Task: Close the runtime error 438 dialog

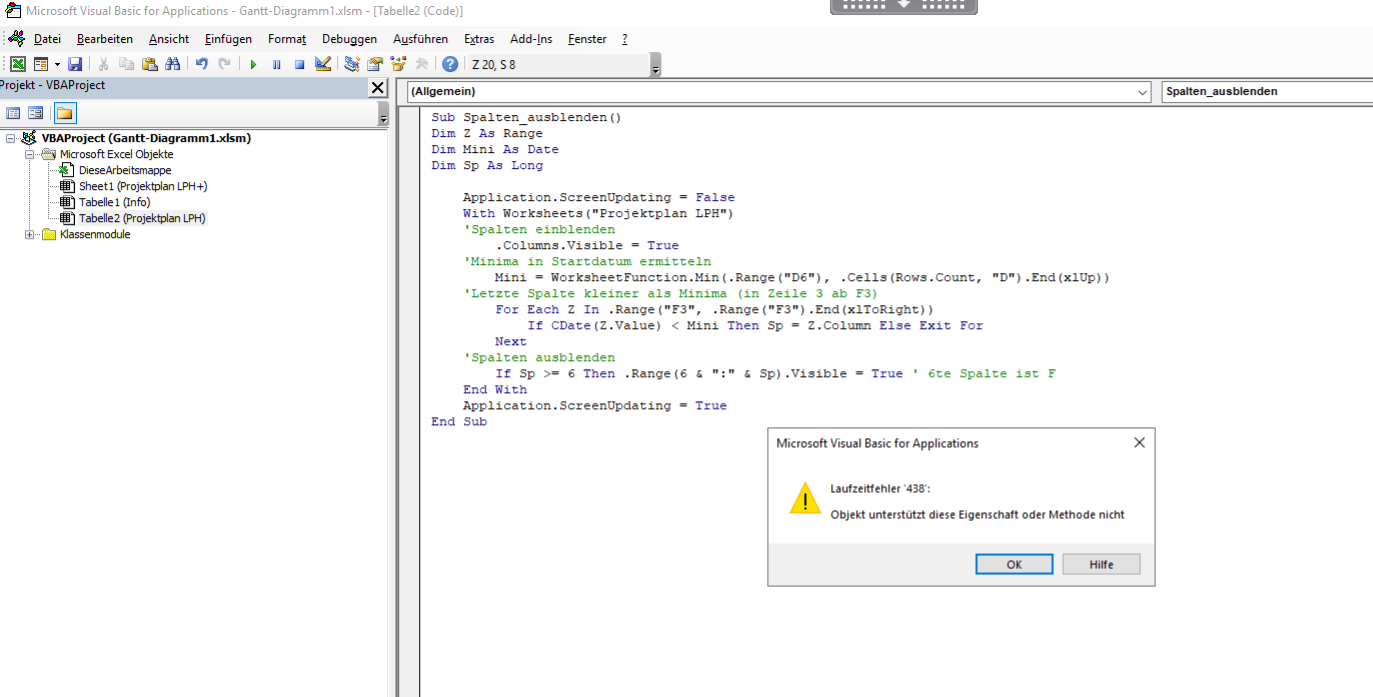Action: click(x=1138, y=443)
